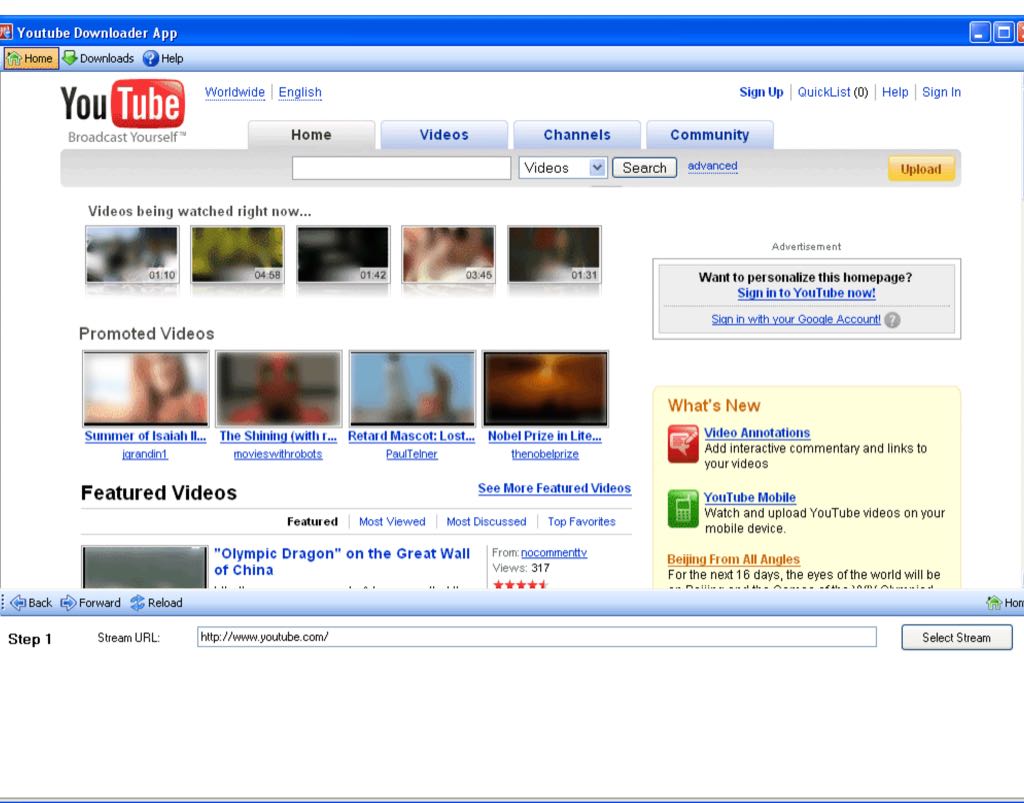Open the Sign Up link
1024x803 pixels.
761,91
